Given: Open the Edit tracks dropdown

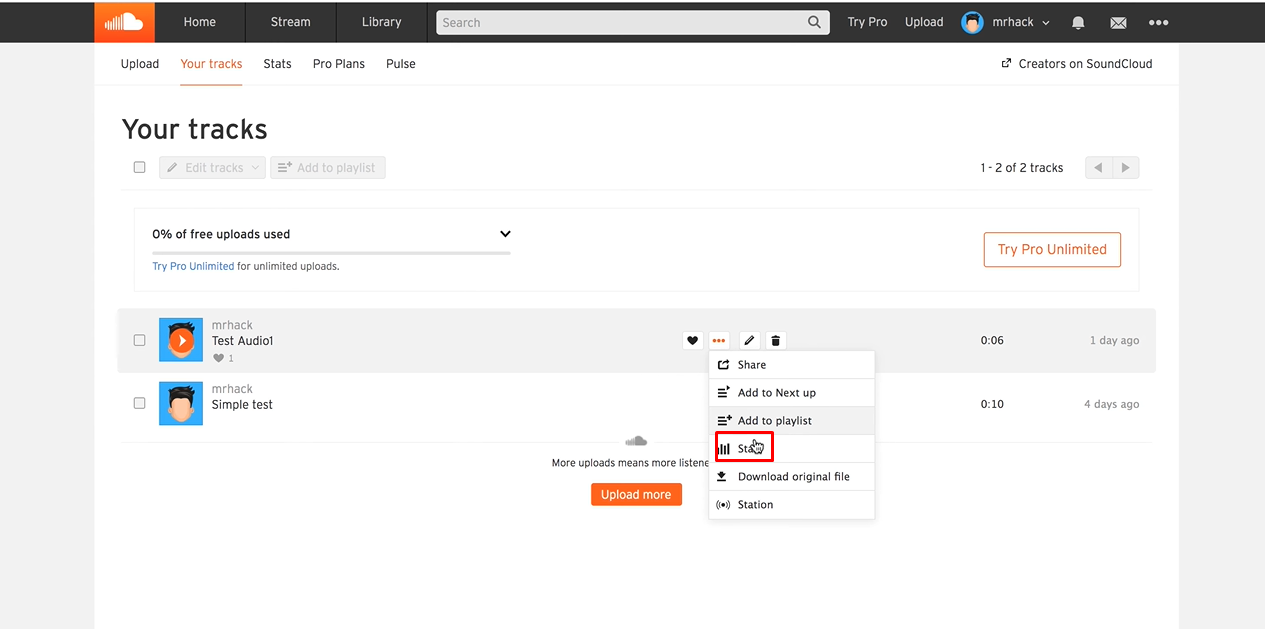Looking at the screenshot, I should [212, 168].
